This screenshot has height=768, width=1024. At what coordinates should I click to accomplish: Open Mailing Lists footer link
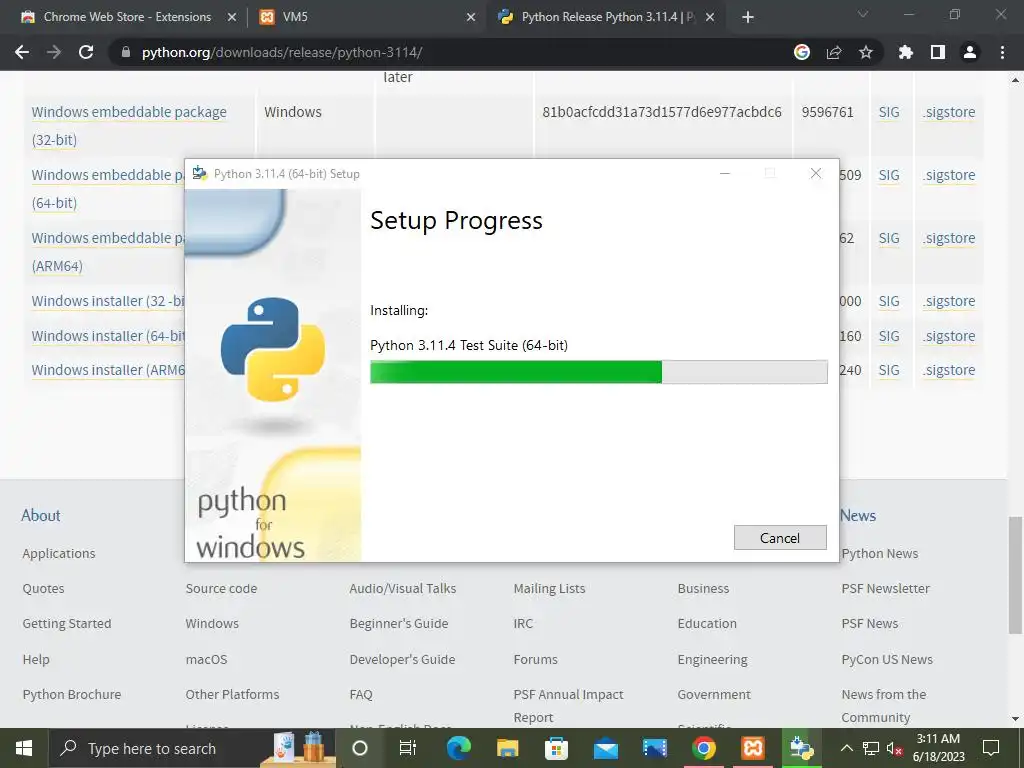tap(549, 588)
